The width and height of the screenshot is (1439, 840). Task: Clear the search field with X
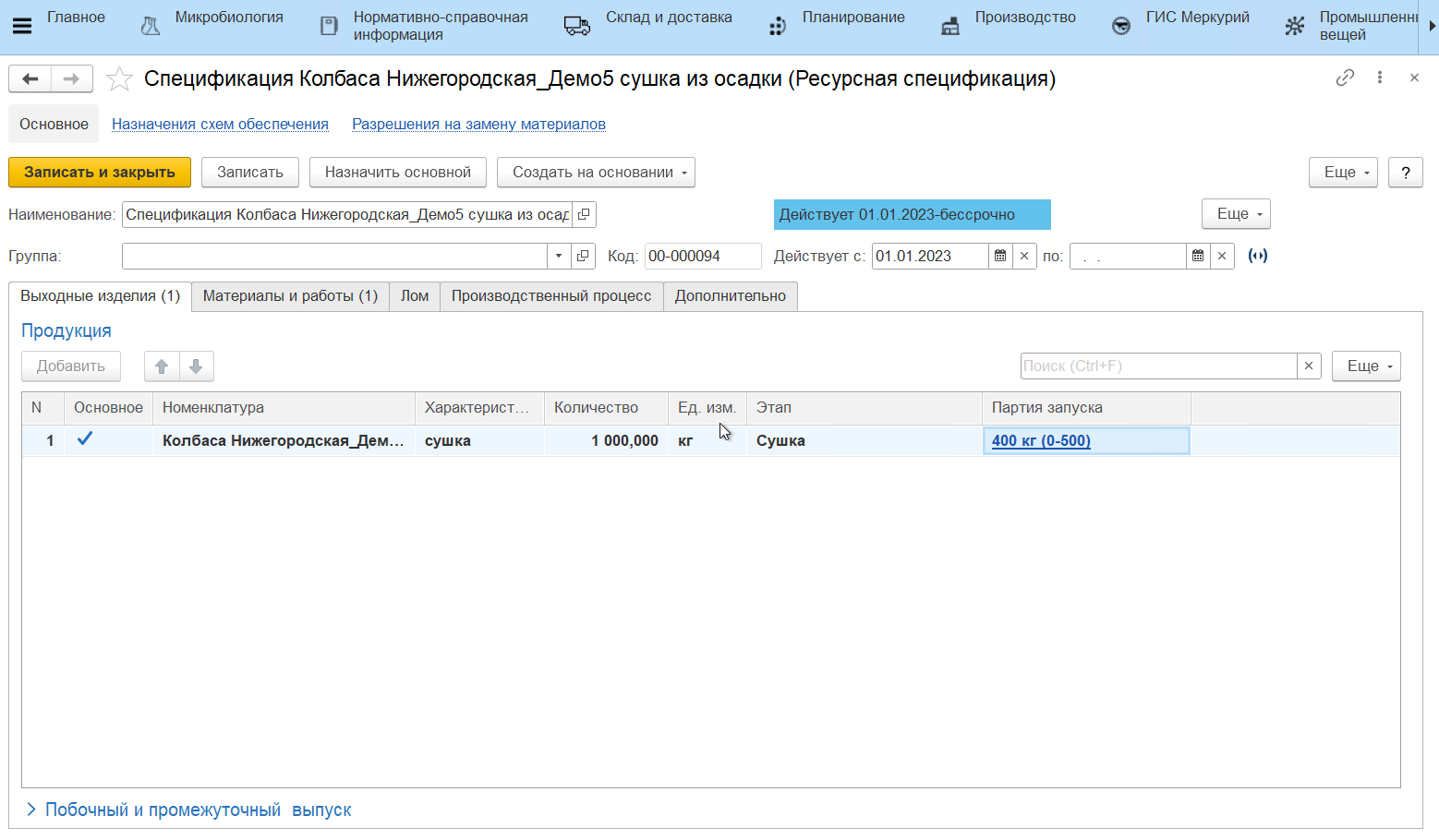(x=1308, y=366)
